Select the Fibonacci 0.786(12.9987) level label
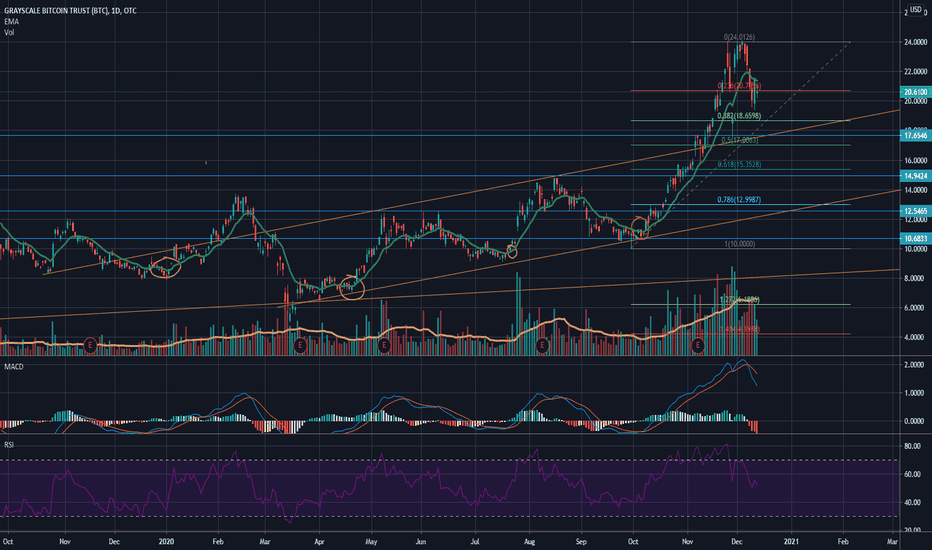 739,200
